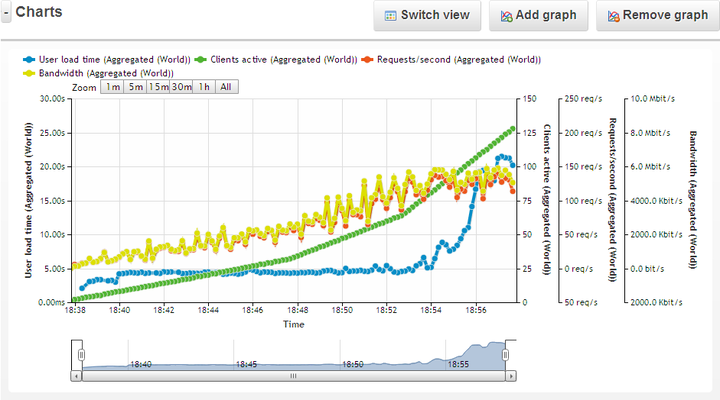Select the 1h zoom range
The height and width of the screenshot is (400, 720).
[204, 88]
